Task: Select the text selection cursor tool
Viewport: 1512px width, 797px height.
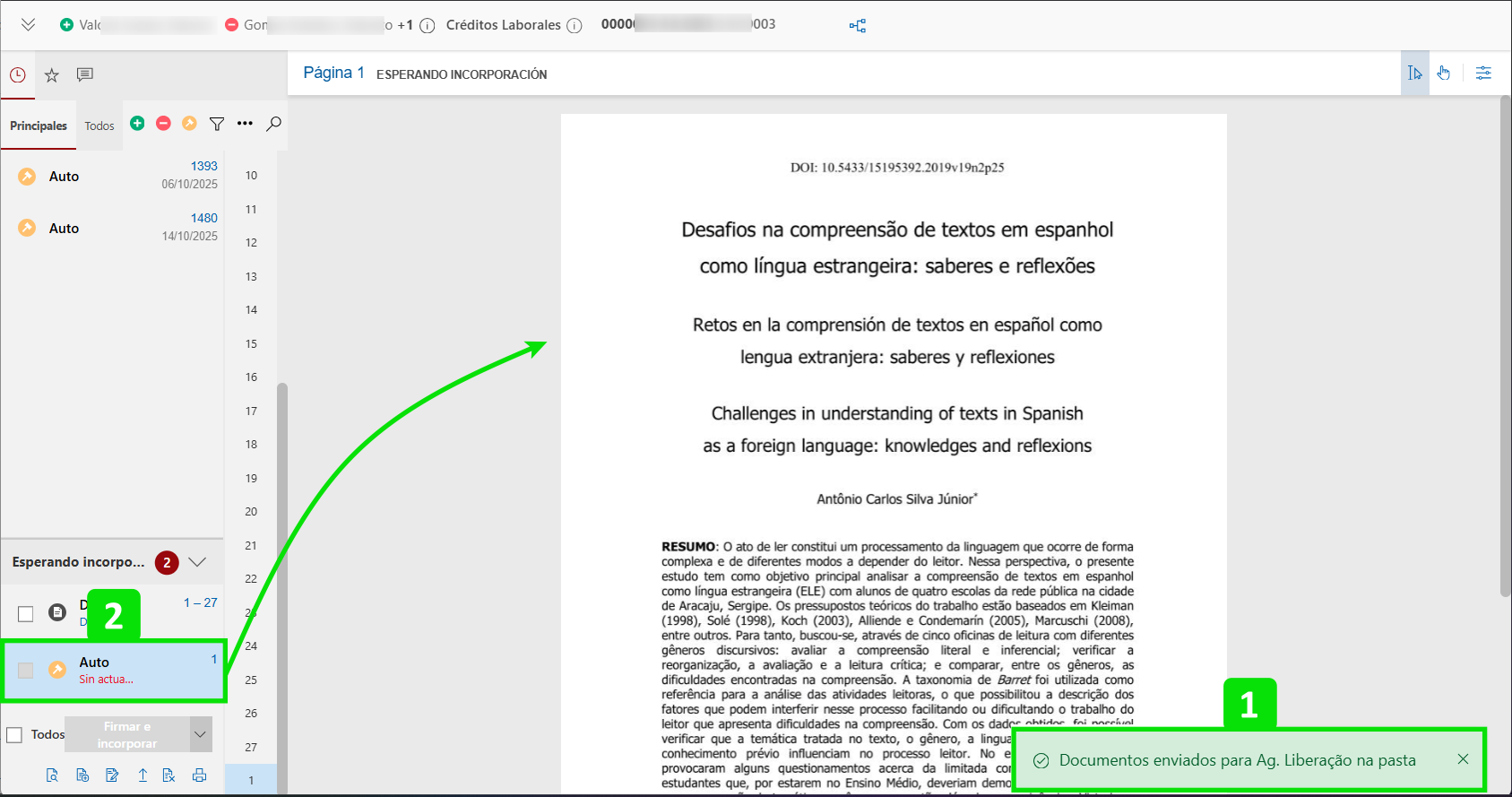Action: point(1414,74)
